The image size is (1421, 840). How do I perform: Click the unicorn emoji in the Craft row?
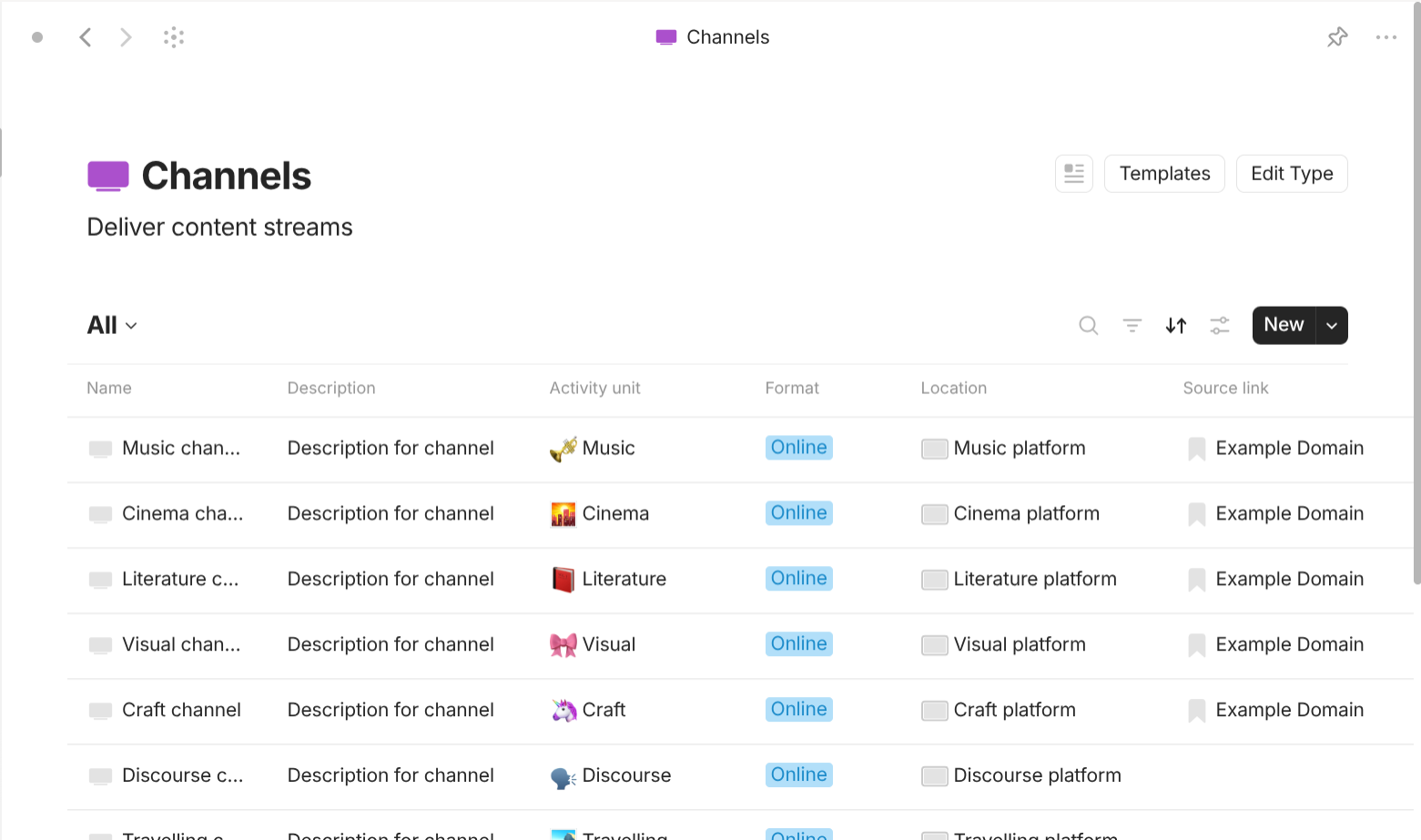(563, 710)
